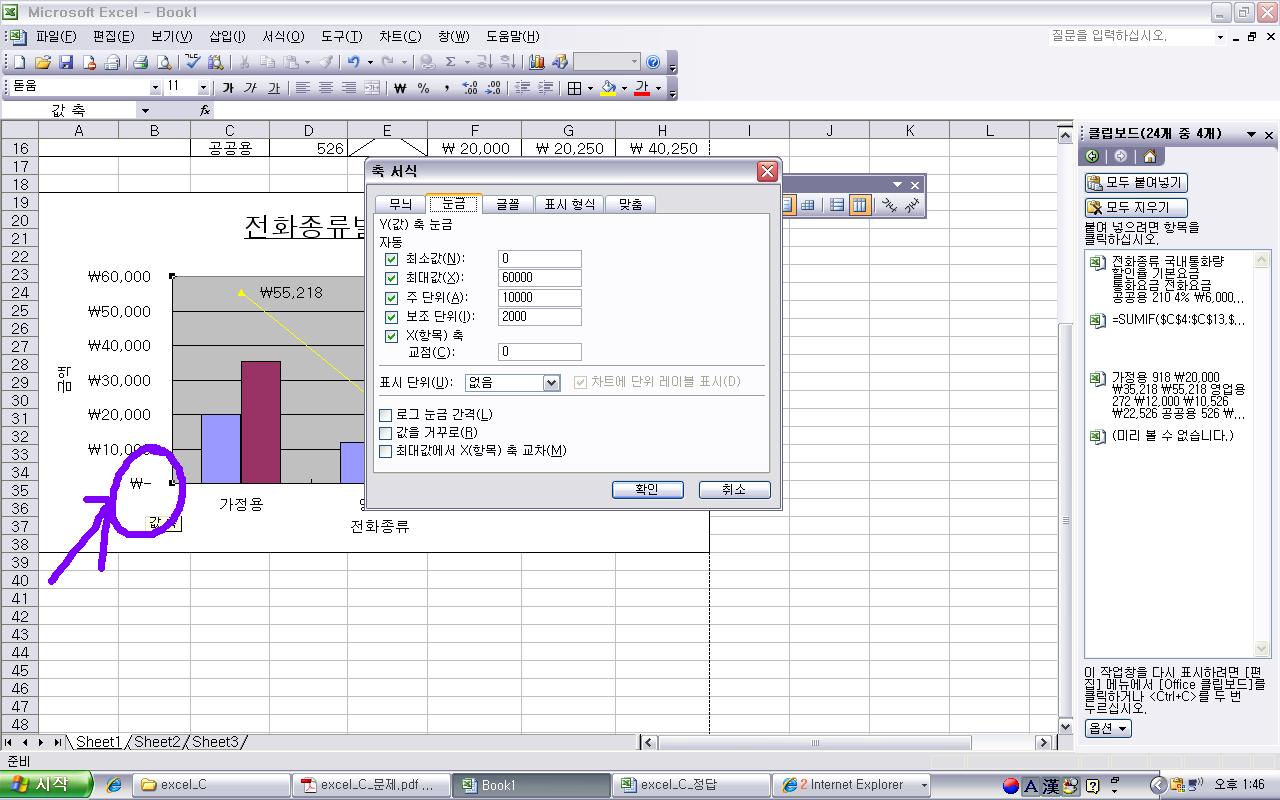Image resolution: width=1280 pixels, height=800 pixels.
Task: Click the fill color bucket swatch
Action: pos(607,88)
